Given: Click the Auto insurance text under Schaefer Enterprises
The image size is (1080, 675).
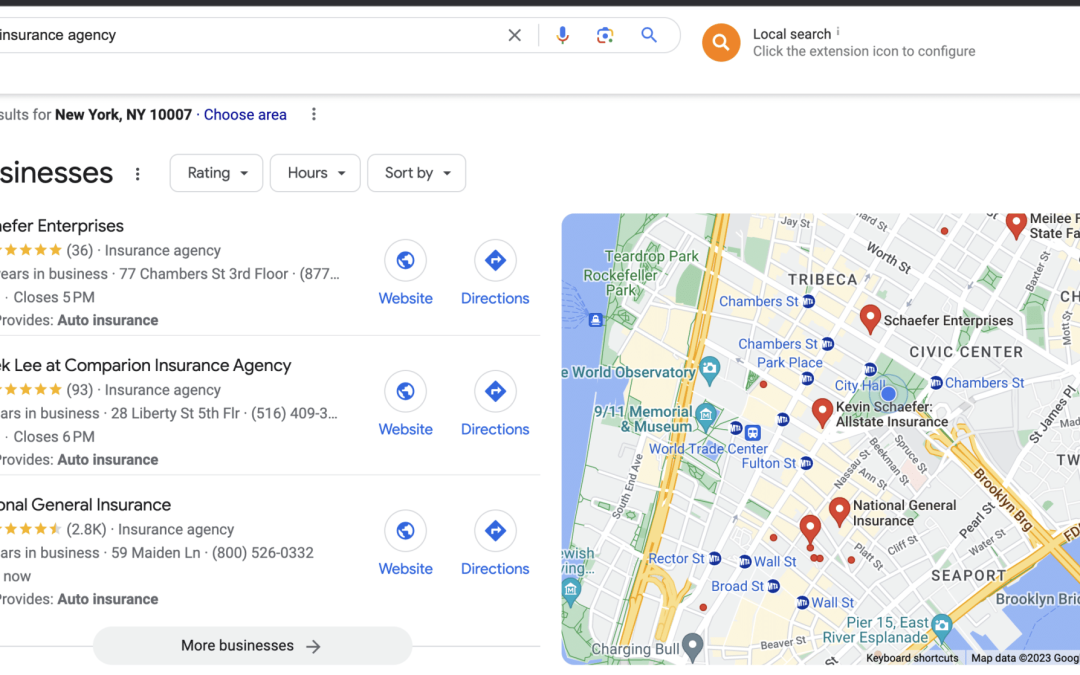Looking at the screenshot, I should point(107,320).
